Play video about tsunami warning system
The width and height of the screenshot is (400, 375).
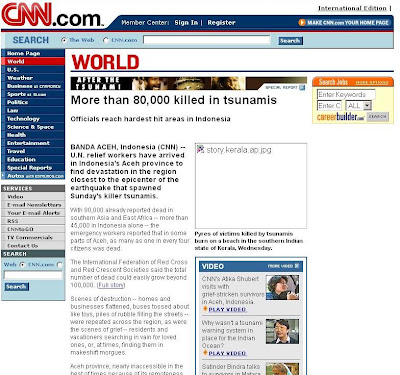tap(227, 353)
